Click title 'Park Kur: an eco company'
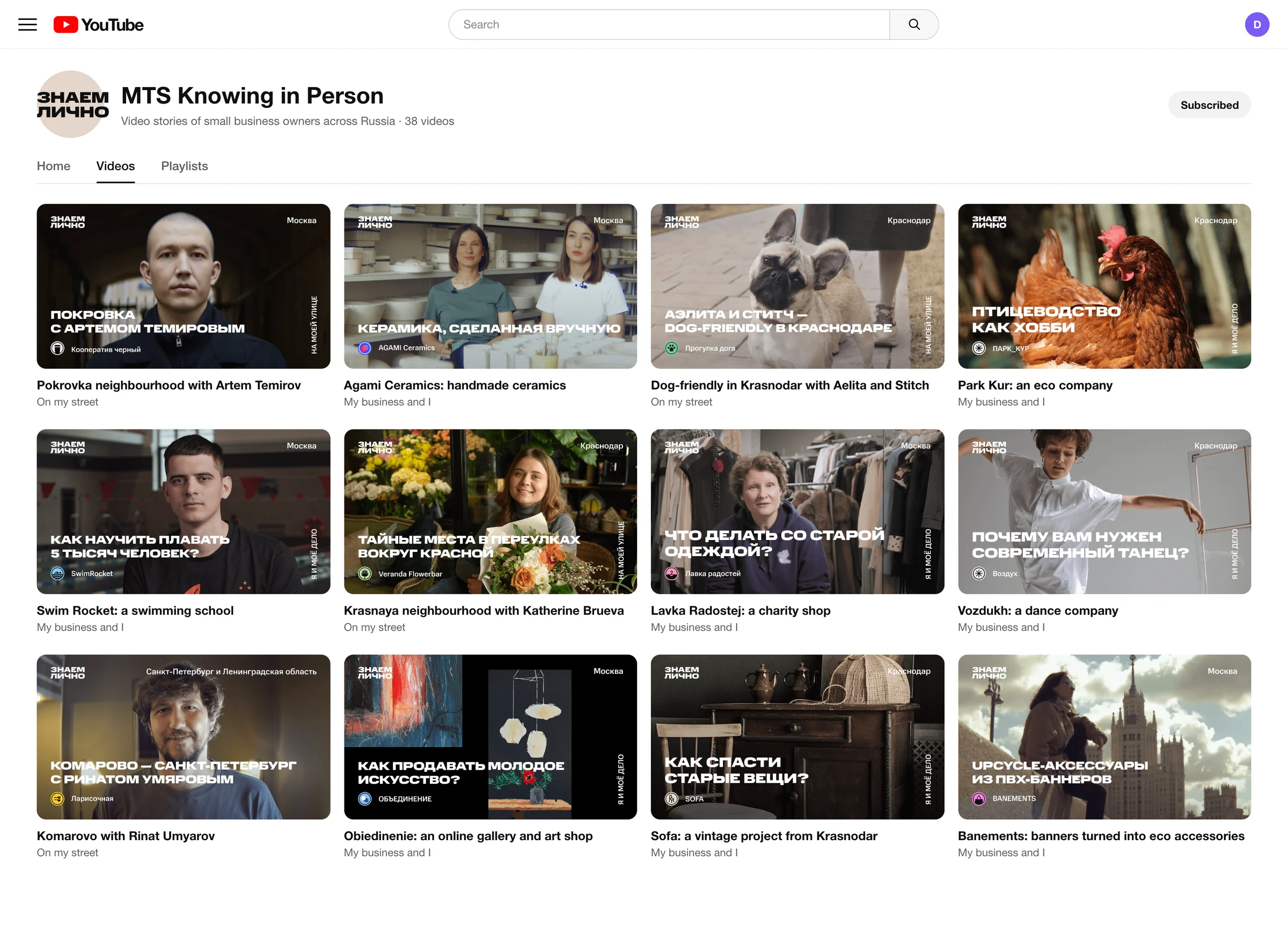 [1035, 385]
